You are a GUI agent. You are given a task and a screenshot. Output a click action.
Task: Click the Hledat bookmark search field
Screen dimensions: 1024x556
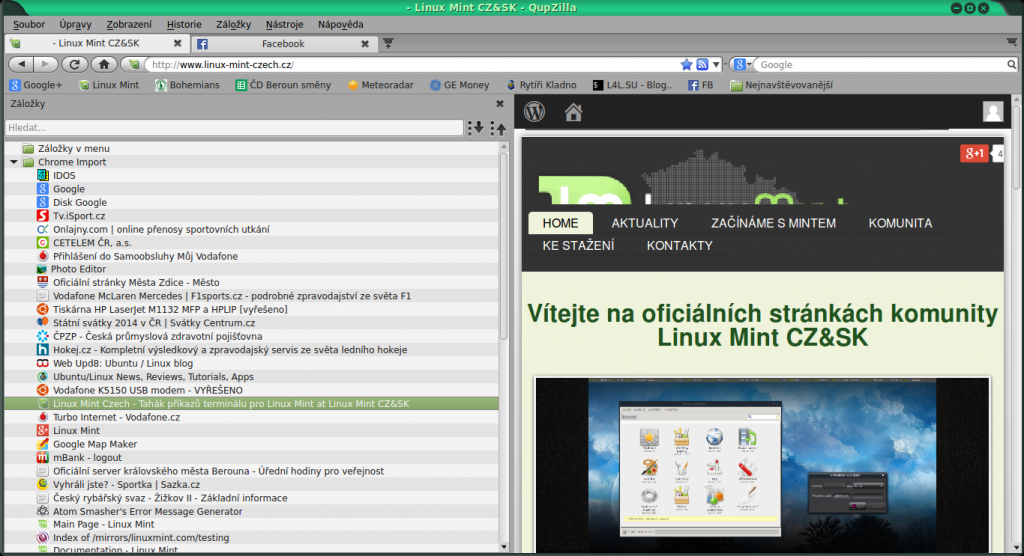(x=234, y=127)
